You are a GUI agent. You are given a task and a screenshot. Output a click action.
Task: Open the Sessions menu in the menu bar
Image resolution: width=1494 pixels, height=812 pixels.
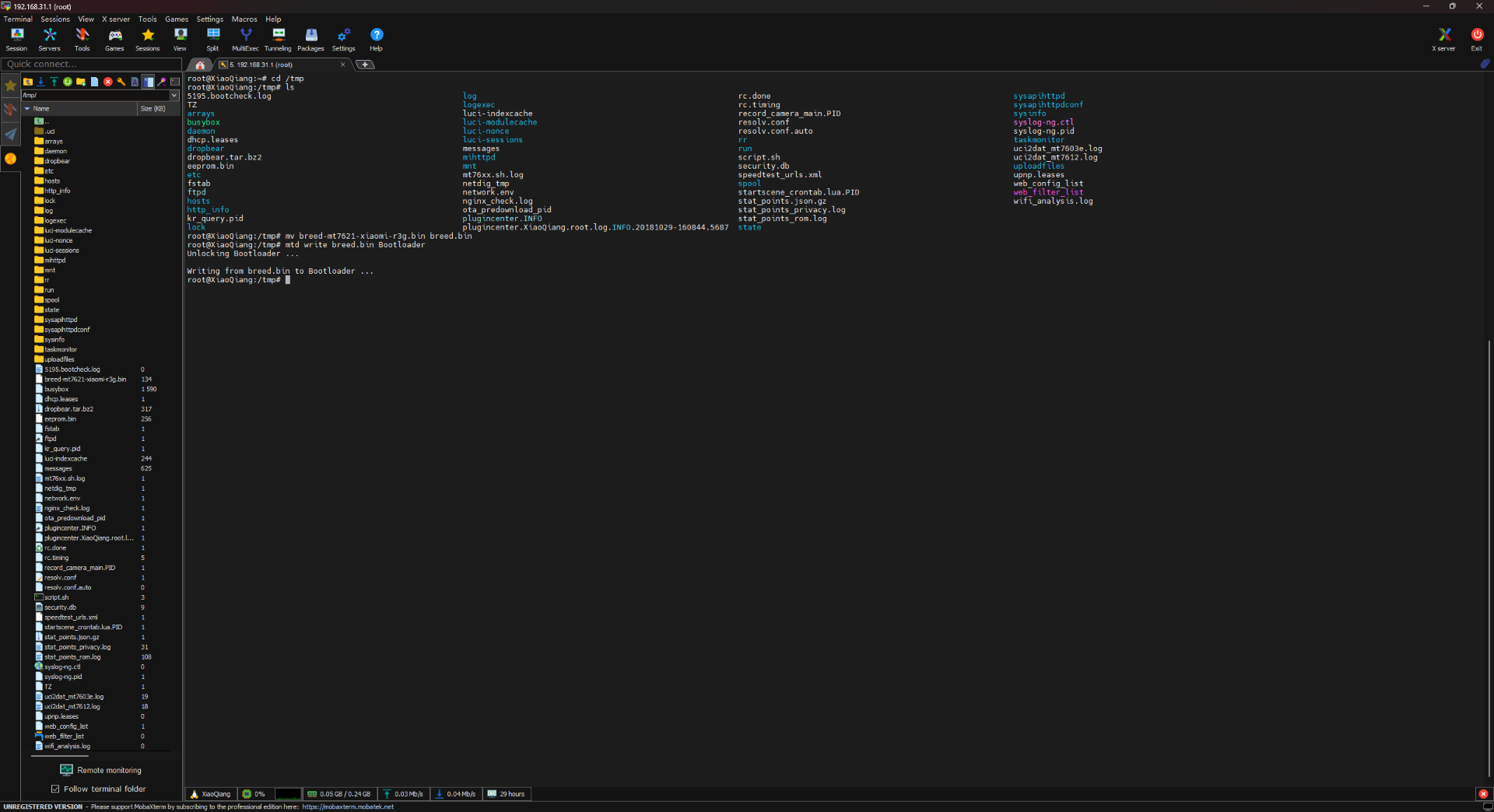pyautogui.click(x=55, y=19)
